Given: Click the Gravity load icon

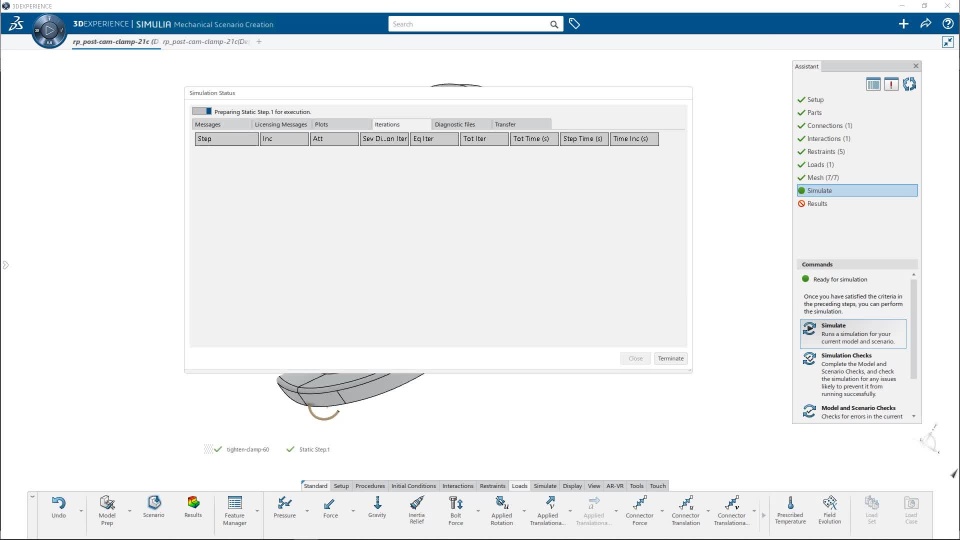Looking at the screenshot, I should tap(377, 508).
